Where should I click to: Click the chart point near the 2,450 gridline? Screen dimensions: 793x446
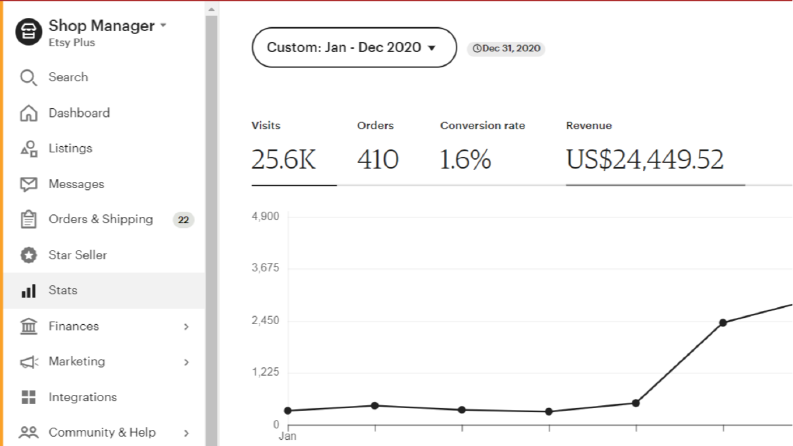[723, 323]
